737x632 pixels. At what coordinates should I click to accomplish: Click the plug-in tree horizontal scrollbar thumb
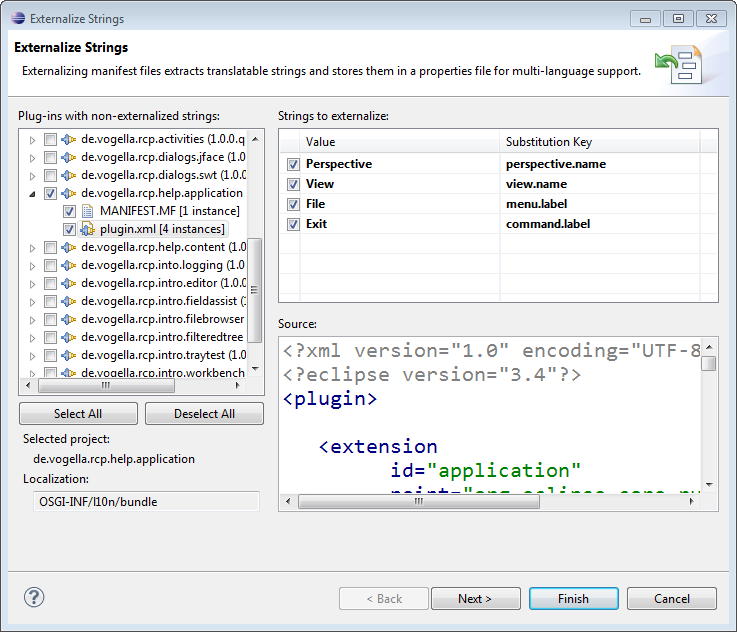tap(106, 386)
